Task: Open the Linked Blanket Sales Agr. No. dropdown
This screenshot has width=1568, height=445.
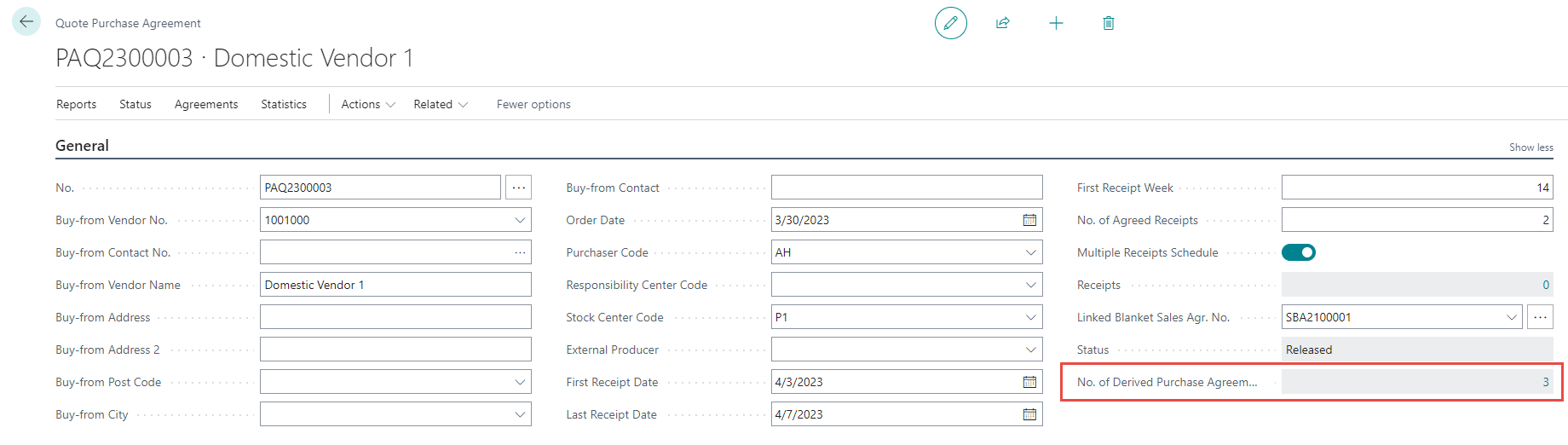Action: [1511, 317]
